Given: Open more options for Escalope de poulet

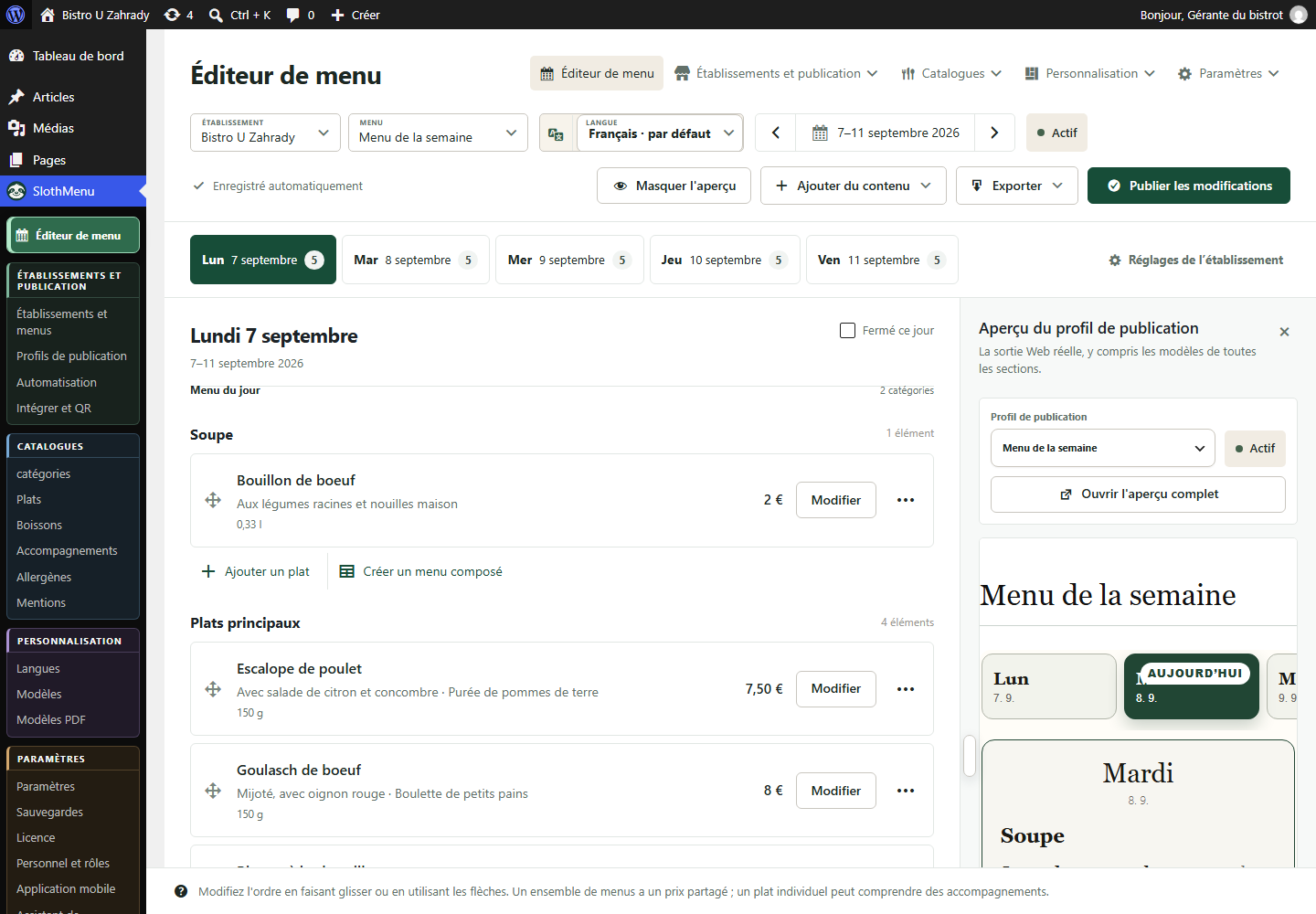Looking at the screenshot, I should (906, 689).
